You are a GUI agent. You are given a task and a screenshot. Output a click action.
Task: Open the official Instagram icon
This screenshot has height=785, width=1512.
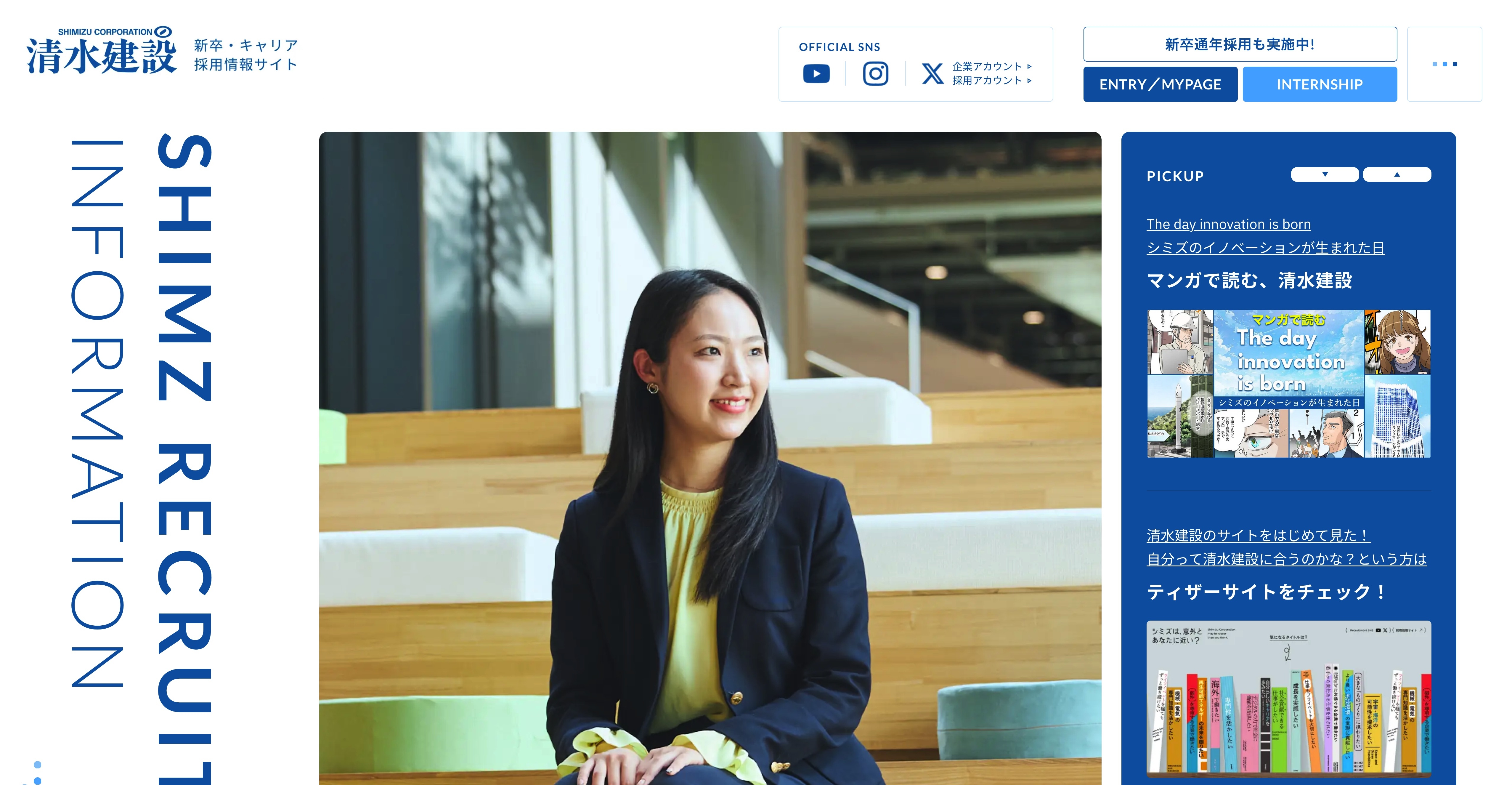tap(875, 74)
